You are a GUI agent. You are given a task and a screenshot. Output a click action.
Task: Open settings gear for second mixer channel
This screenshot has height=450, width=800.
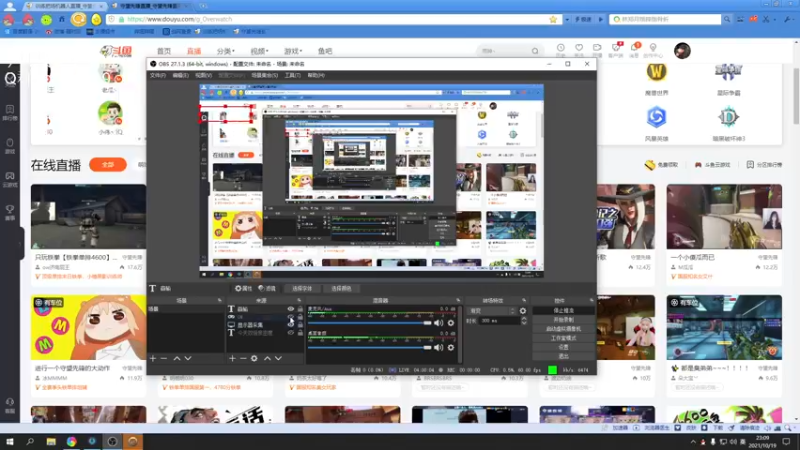[x=451, y=346]
